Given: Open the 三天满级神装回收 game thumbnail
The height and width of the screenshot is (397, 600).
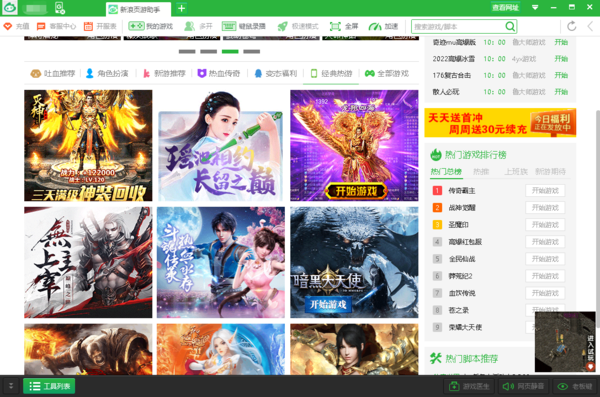Looking at the screenshot, I should tap(88, 145).
